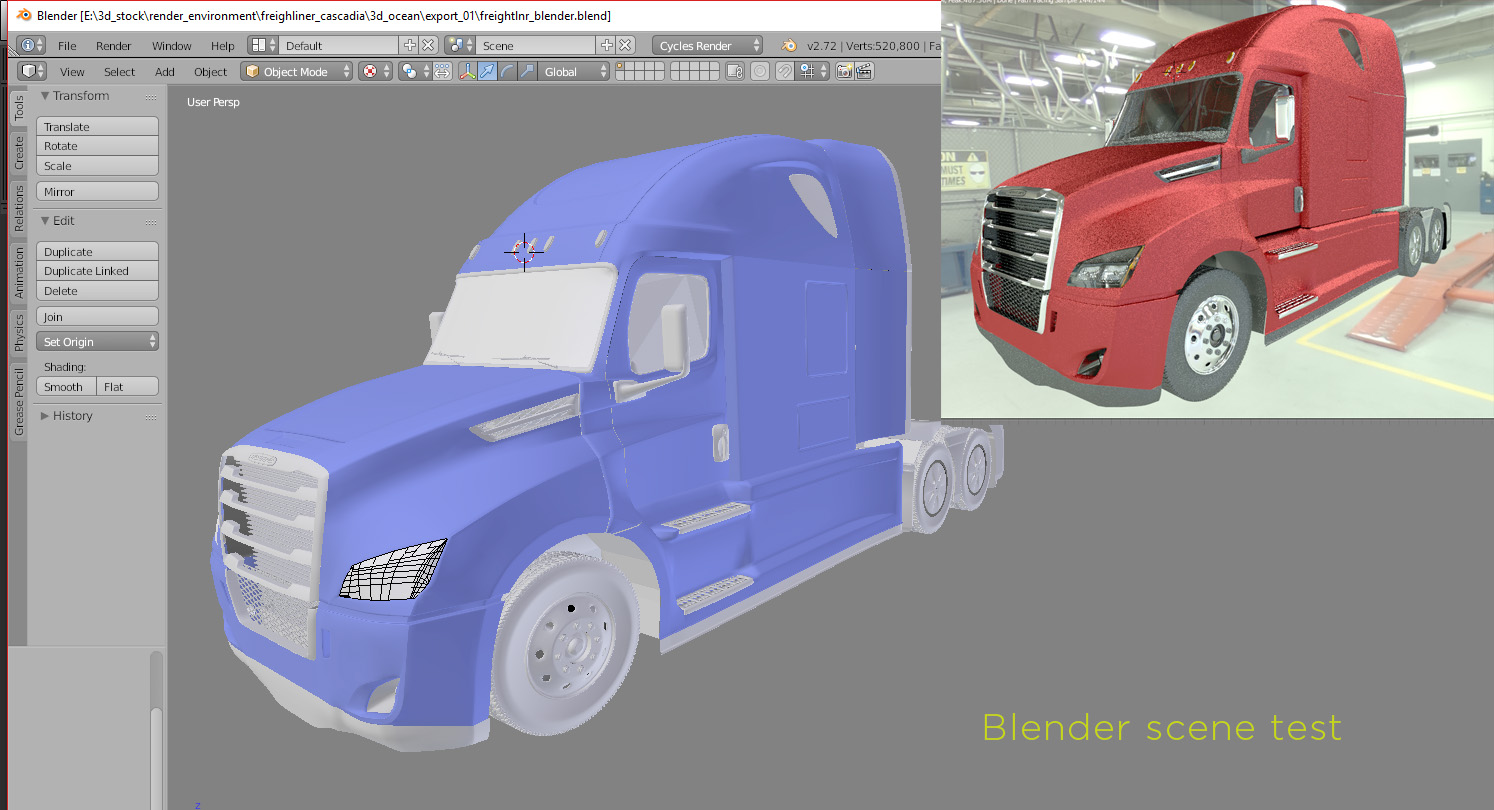Click the Mirror button
The image size is (1494, 810).
(98, 192)
